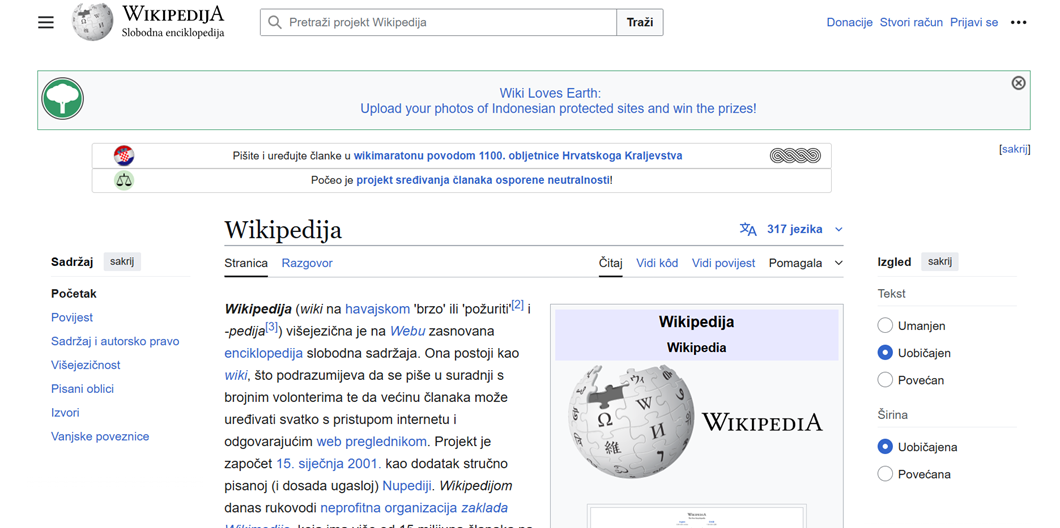
Task: Open the neprofitna organizacija link
Action: (x=389, y=508)
